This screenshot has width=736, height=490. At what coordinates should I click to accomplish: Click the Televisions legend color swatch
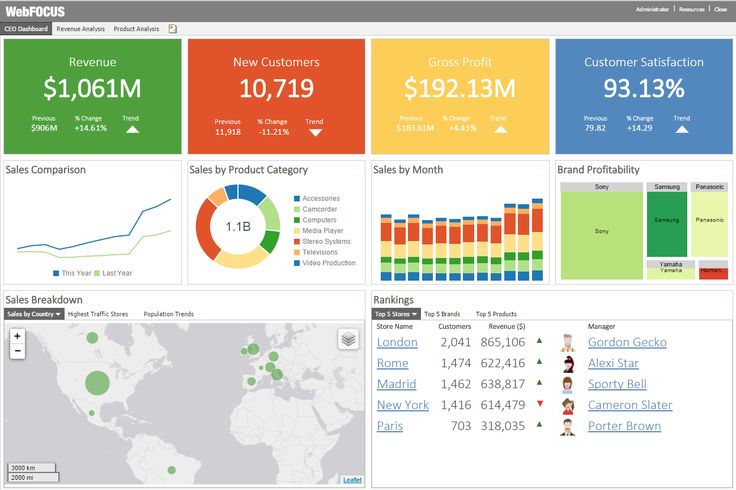click(x=297, y=252)
